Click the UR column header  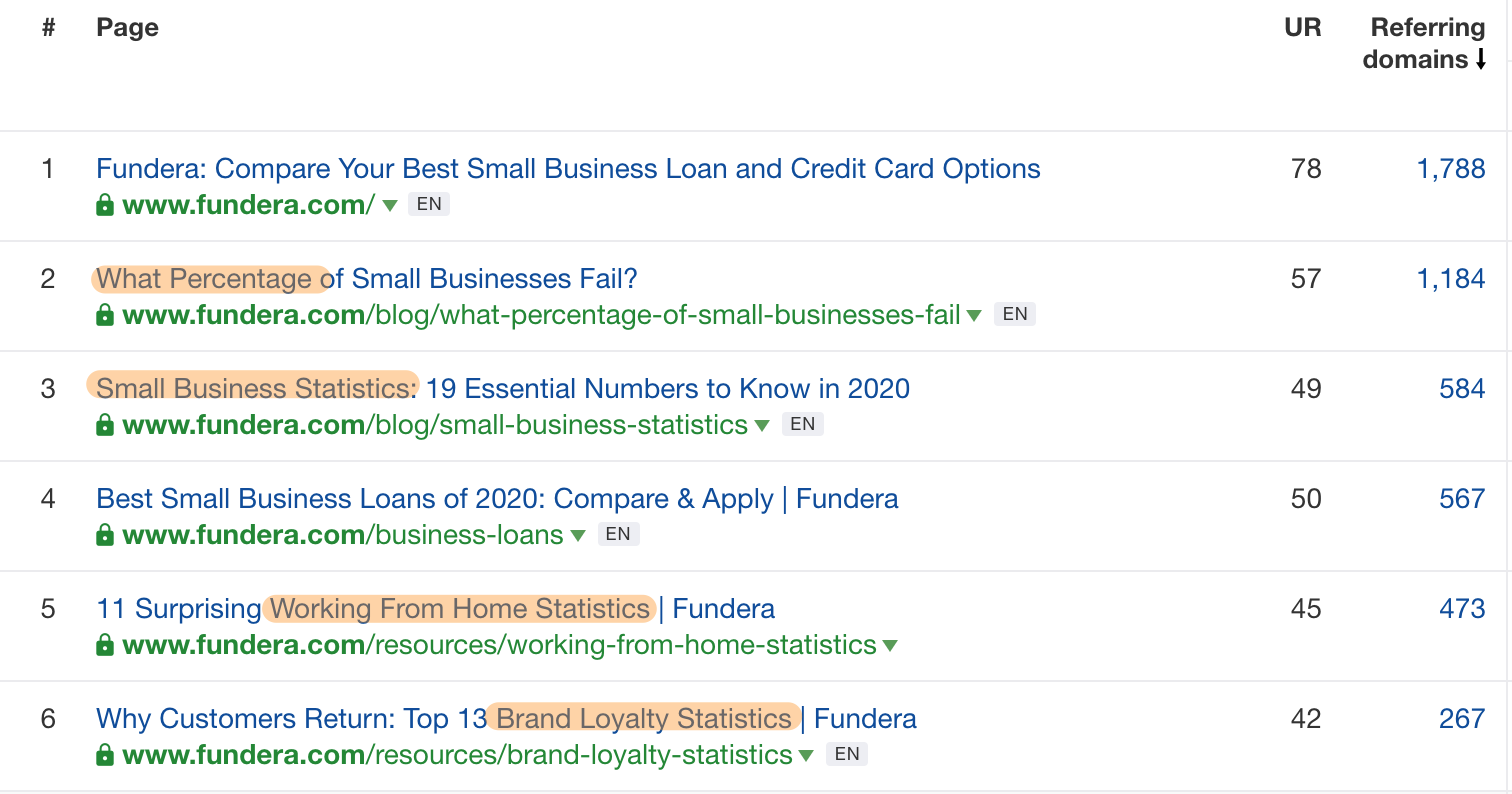tap(1303, 28)
